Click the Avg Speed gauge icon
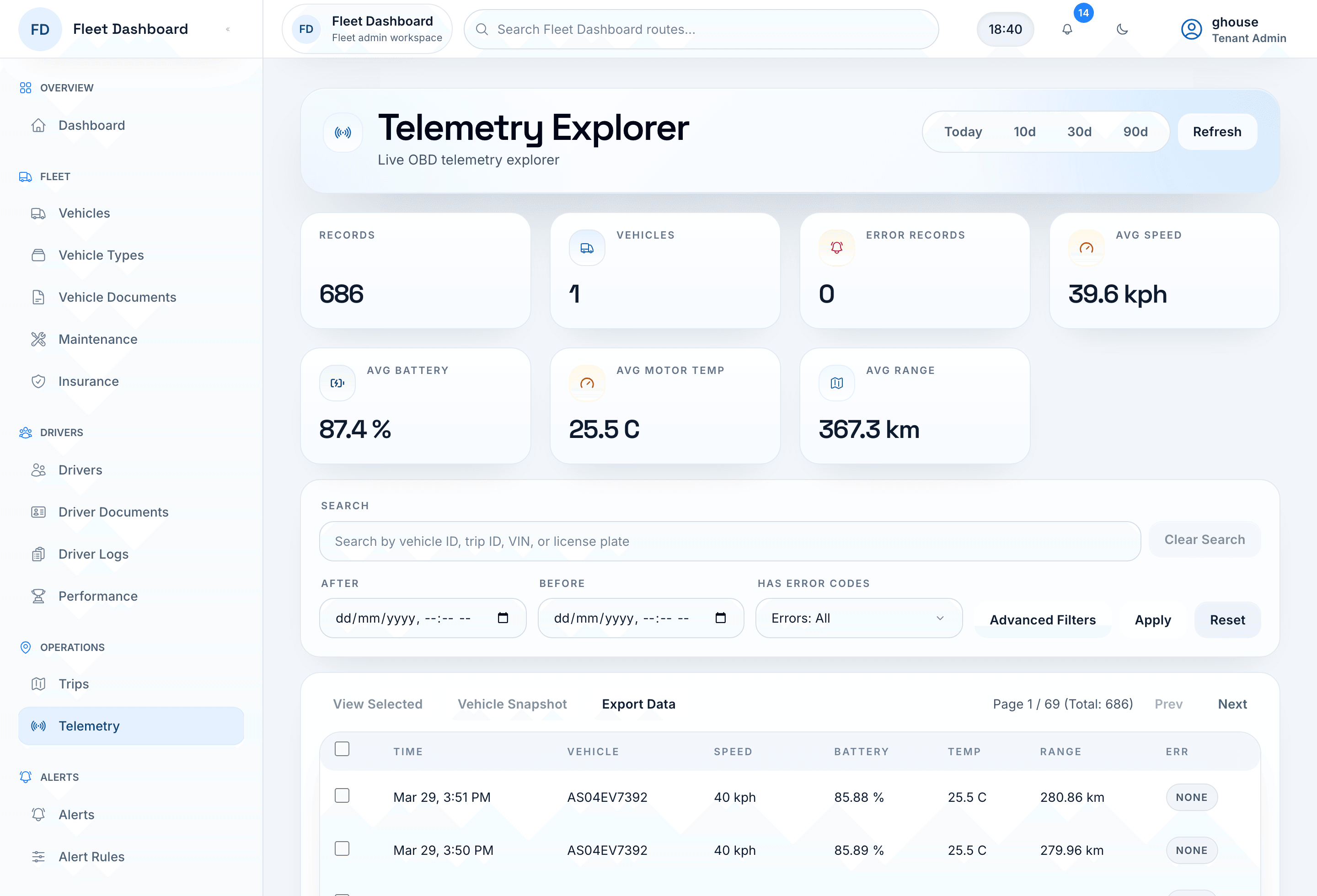 coord(1086,247)
